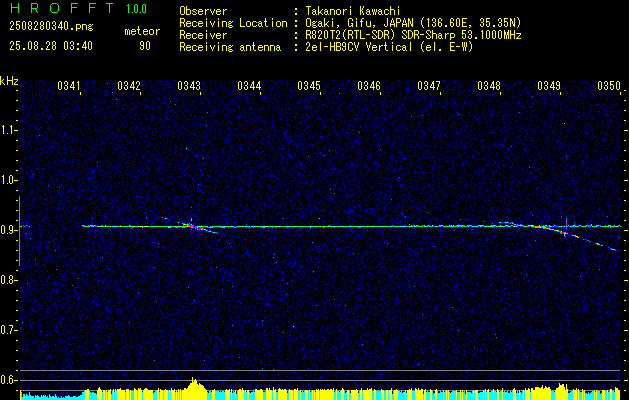Click the 0.9 kHz axis label
Image resolution: width=629 pixels, height=400 pixels.
(x=8, y=230)
